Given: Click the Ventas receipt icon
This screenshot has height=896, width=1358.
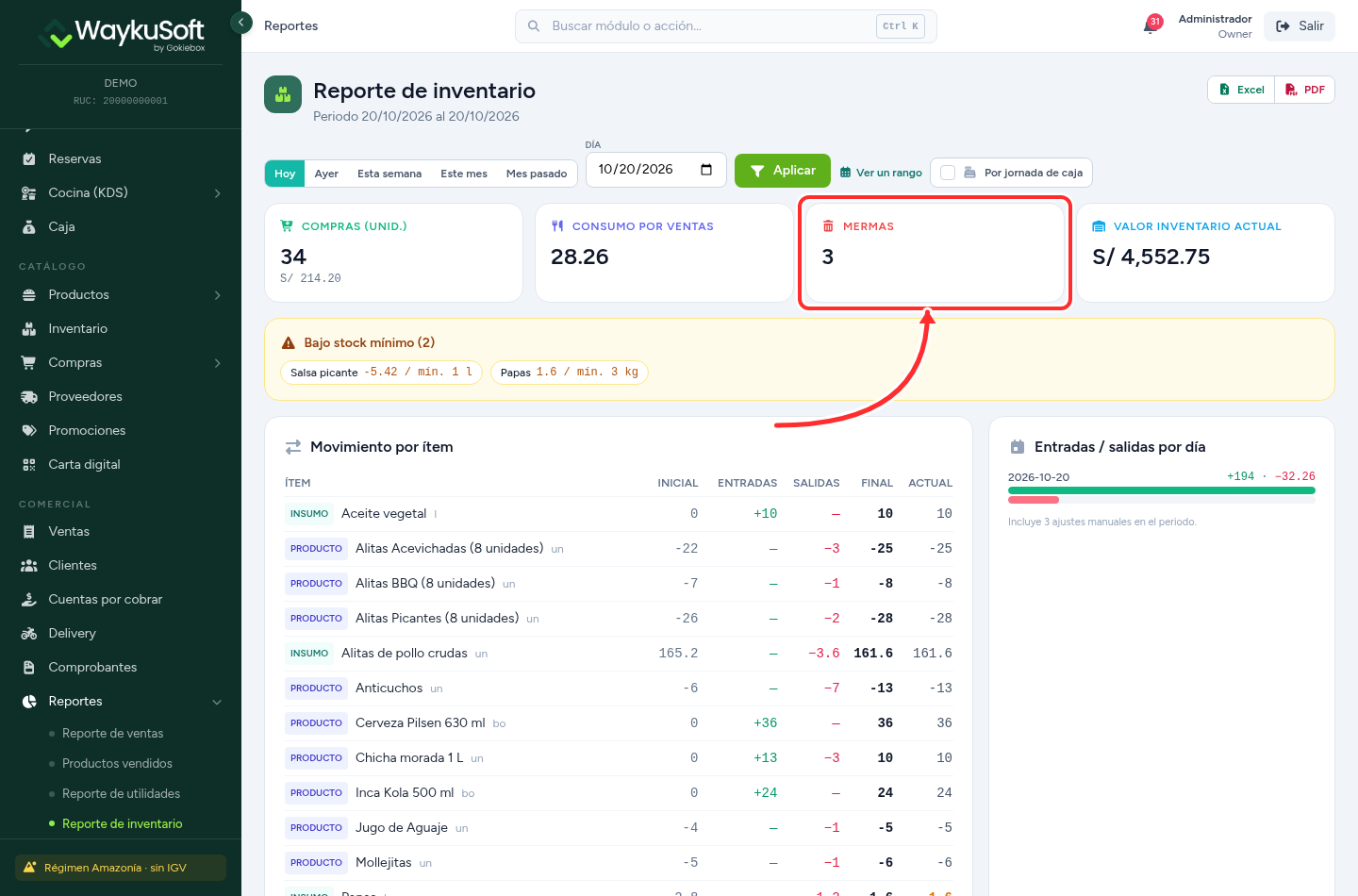Looking at the screenshot, I should point(29,531).
